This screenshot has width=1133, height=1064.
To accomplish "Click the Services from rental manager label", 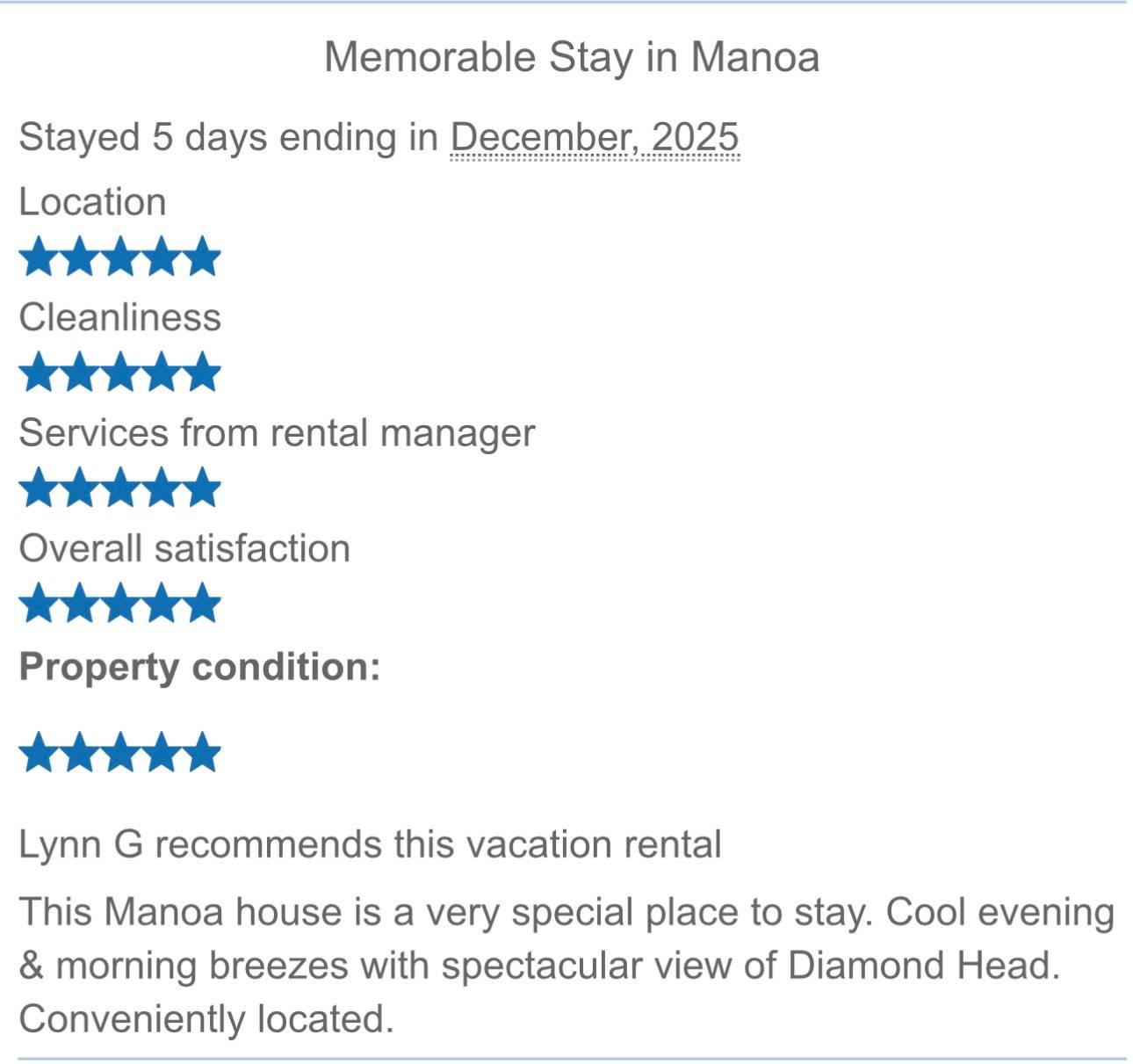I will 277,433.
